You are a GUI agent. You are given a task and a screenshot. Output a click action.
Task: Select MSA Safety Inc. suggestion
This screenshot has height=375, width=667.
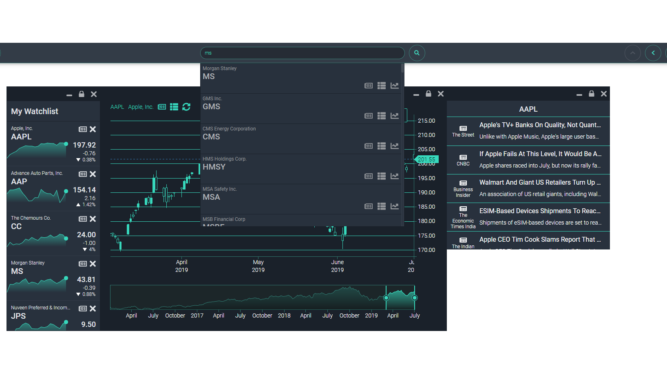click(x=301, y=199)
